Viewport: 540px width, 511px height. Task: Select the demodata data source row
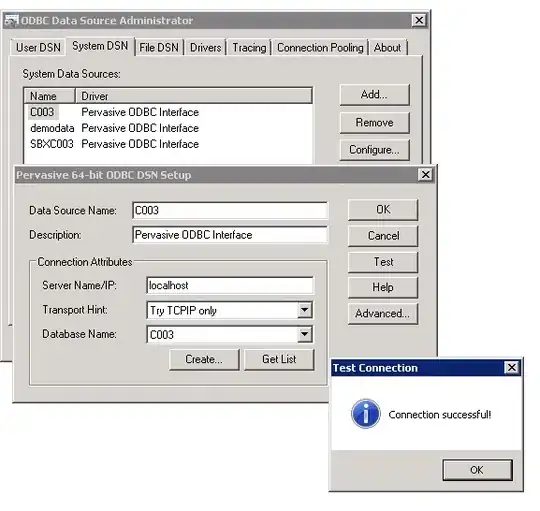[x=168, y=128]
